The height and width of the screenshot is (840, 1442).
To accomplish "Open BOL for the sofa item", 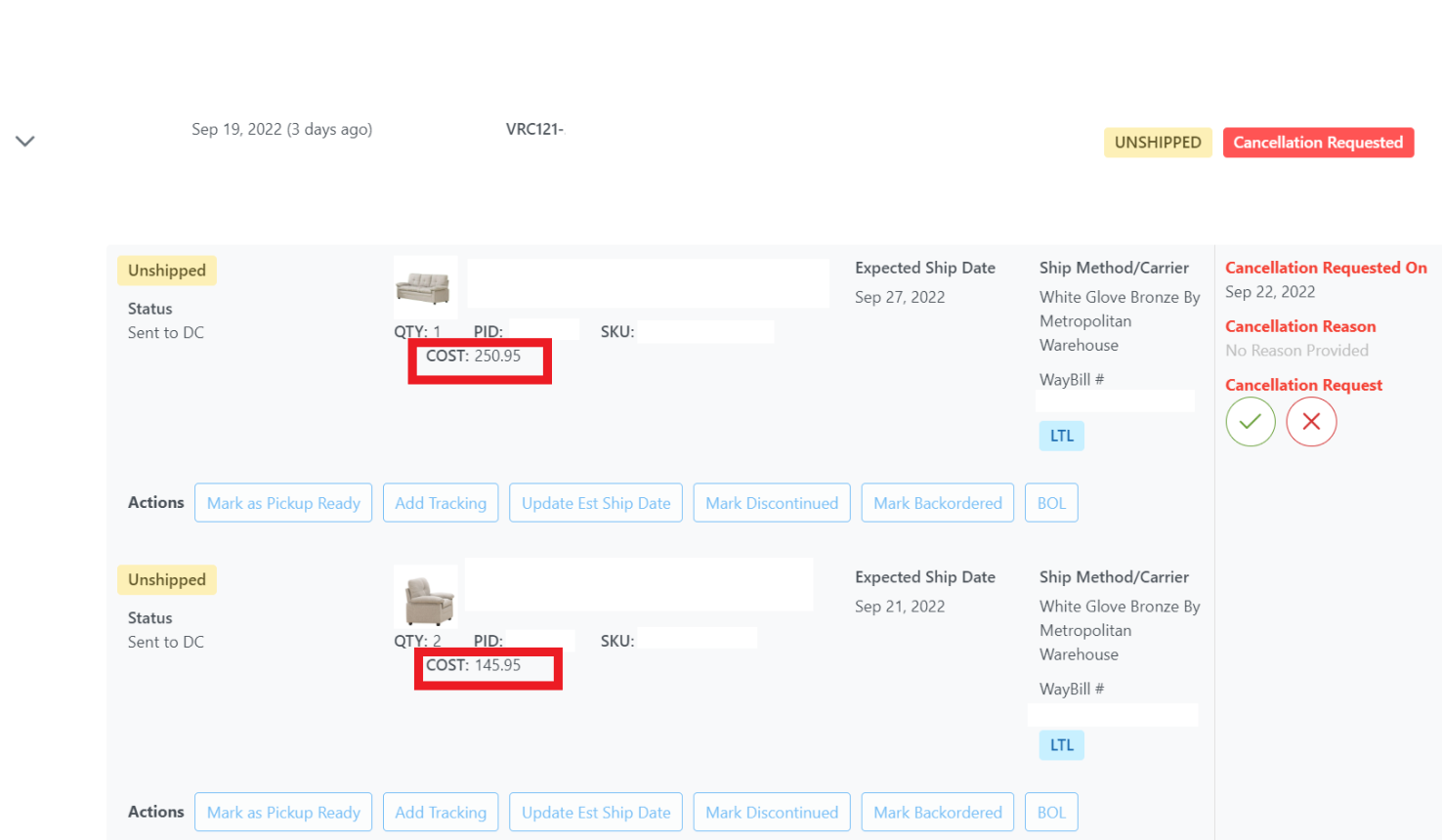I will [1051, 503].
